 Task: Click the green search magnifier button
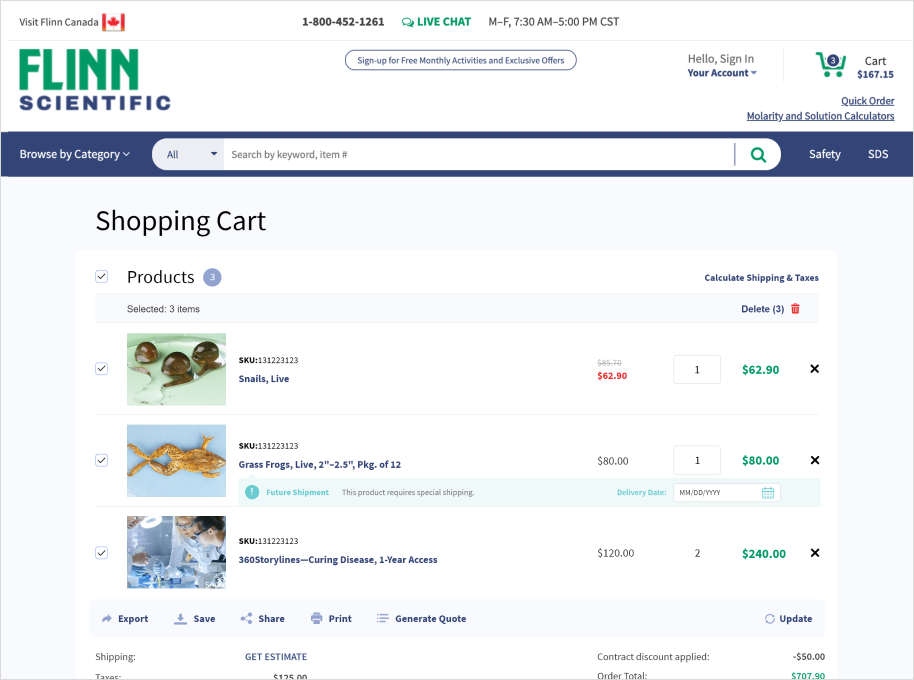[758, 155]
